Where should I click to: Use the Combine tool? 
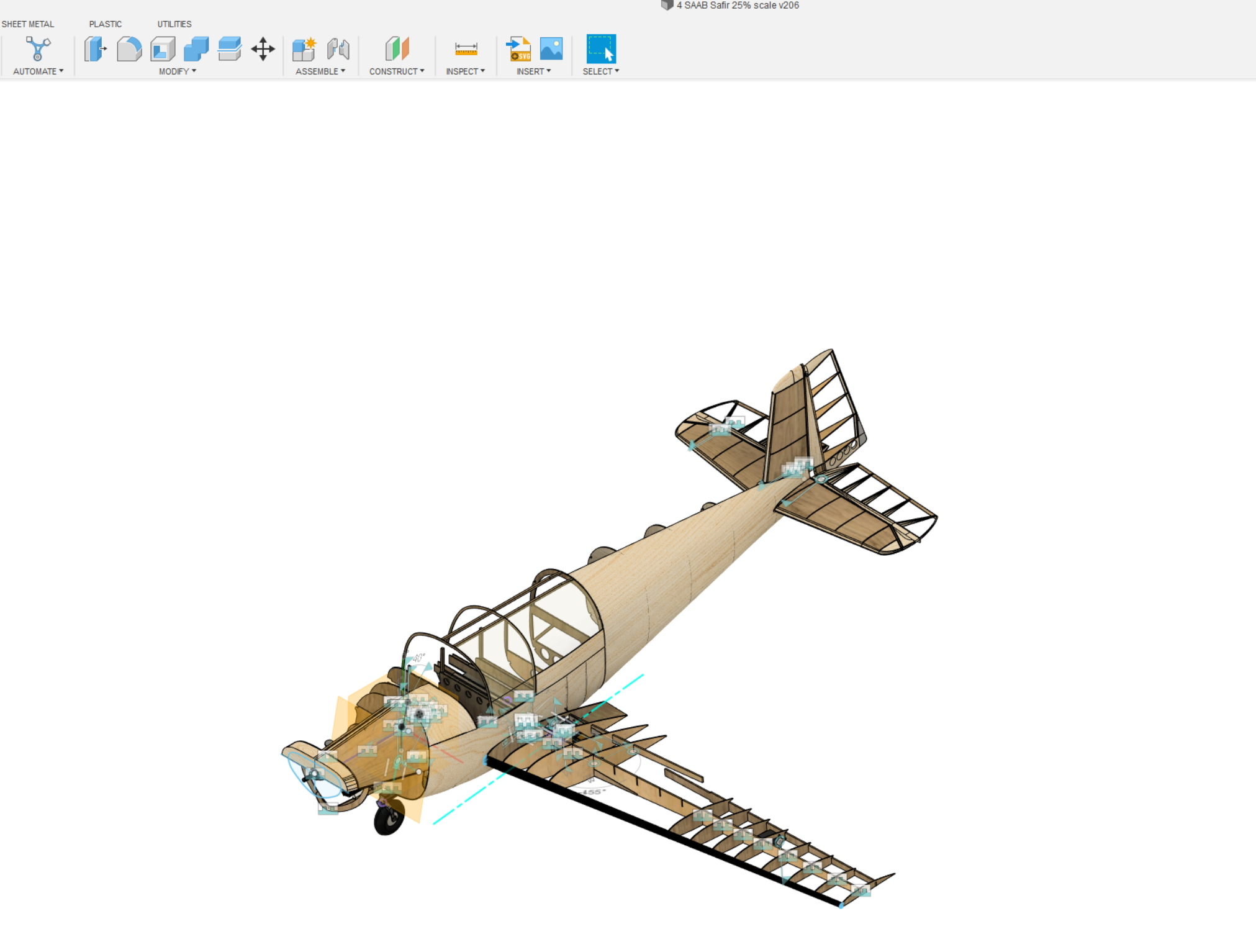[197, 49]
